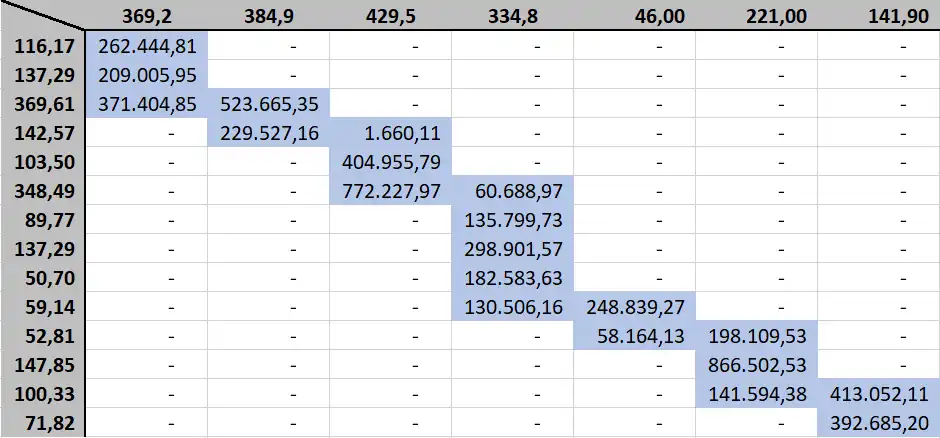
Task: Select the cell with value 298.901,57
Action: 513,248
